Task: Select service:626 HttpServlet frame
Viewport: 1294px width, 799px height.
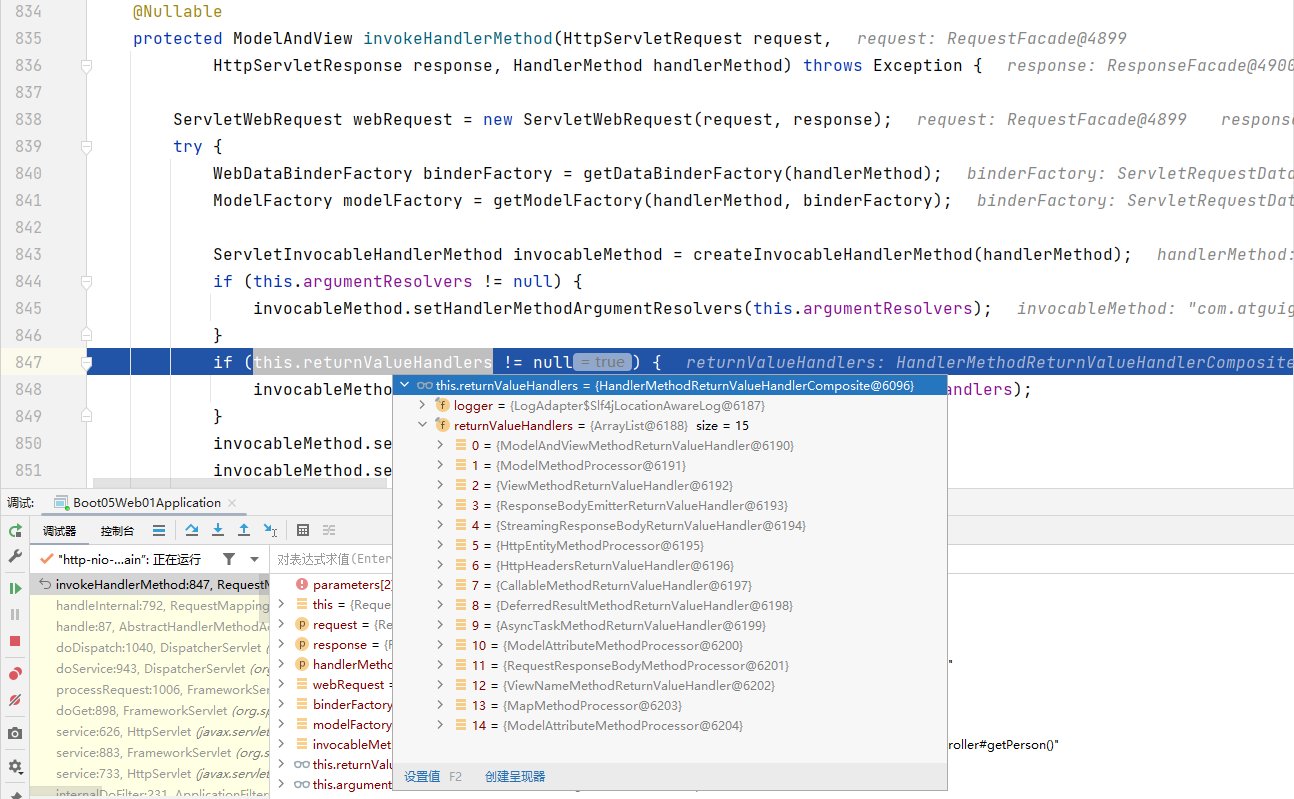Action: [150, 731]
